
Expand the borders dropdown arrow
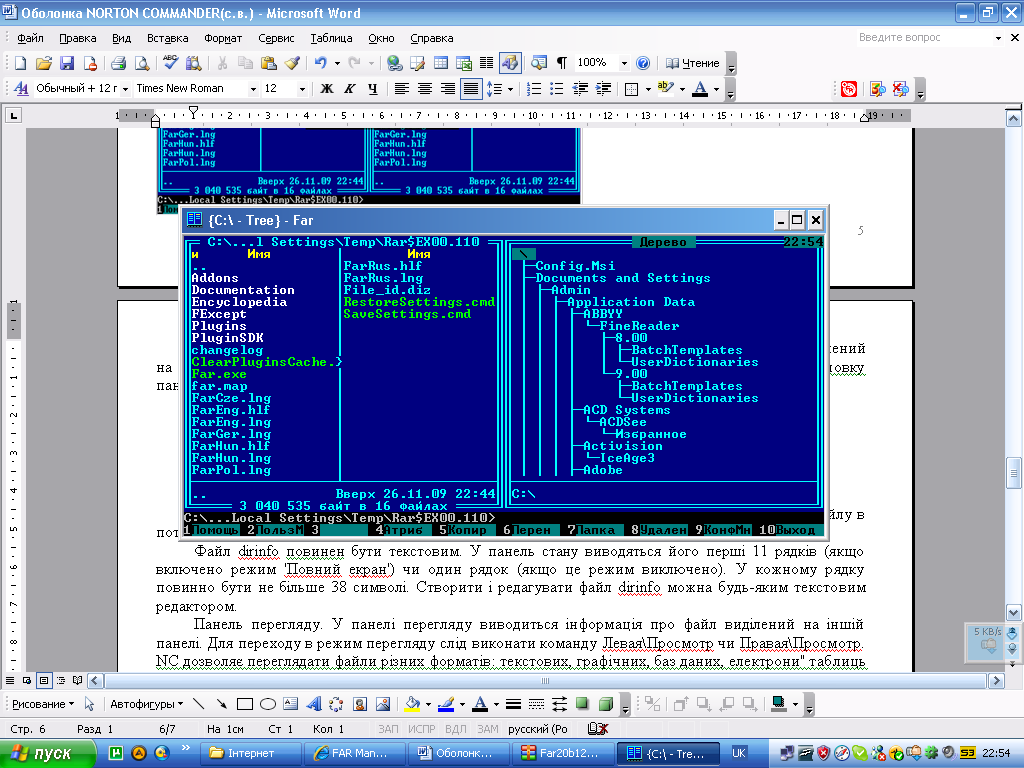click(x=648, y=89)
